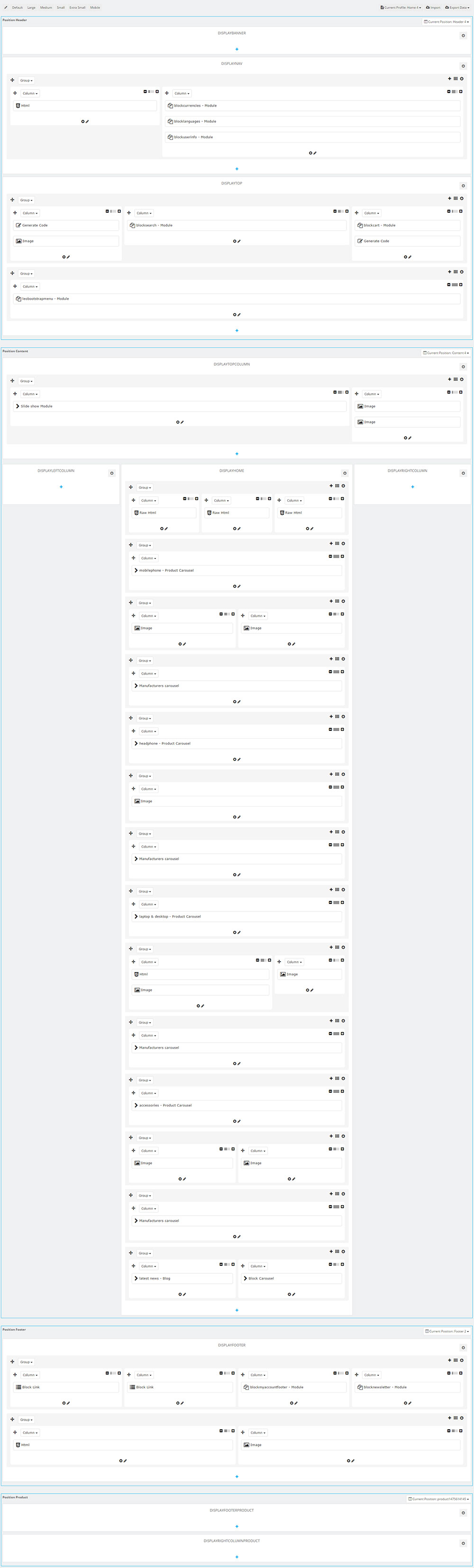This screenshot has width=474, height=1568.
Task: Click the settings gear of DISPLAYBANNER hook
Action: [x=463, y=36]
